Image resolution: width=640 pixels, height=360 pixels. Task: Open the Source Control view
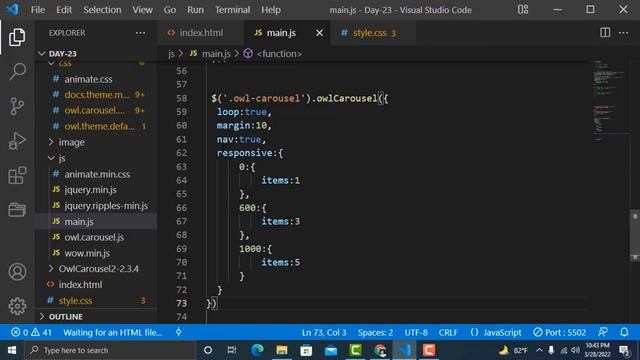[17, 106]
